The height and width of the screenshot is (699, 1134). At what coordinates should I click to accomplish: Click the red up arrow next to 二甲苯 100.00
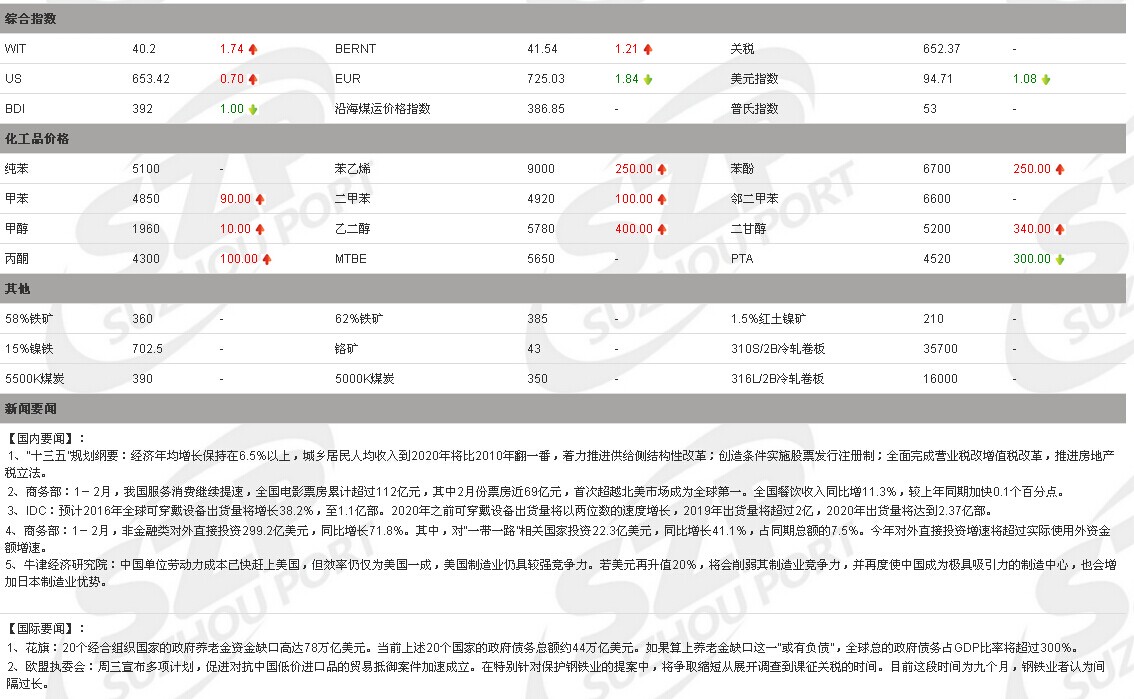(662, 199)
